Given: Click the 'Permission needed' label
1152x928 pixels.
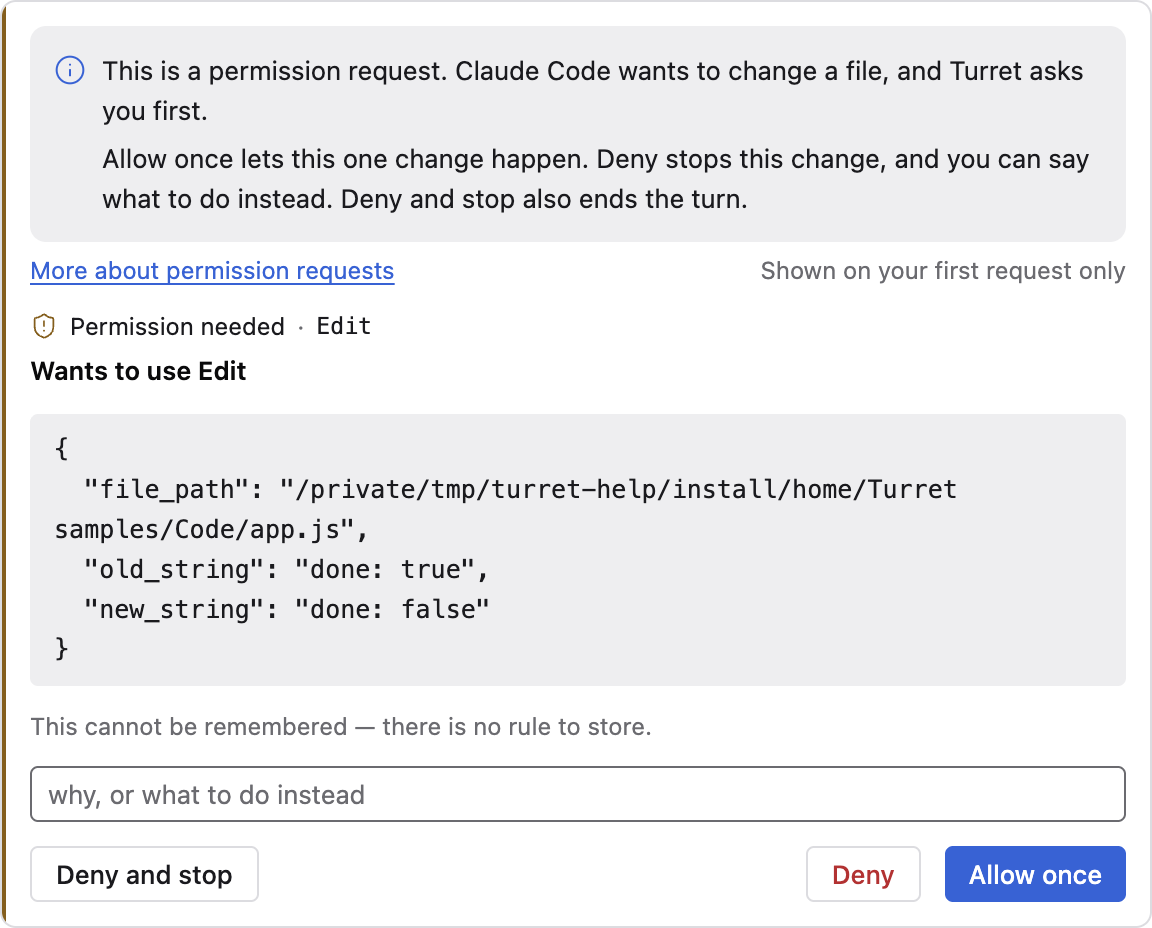Looking at the screenshot, I should coord(177,326).
